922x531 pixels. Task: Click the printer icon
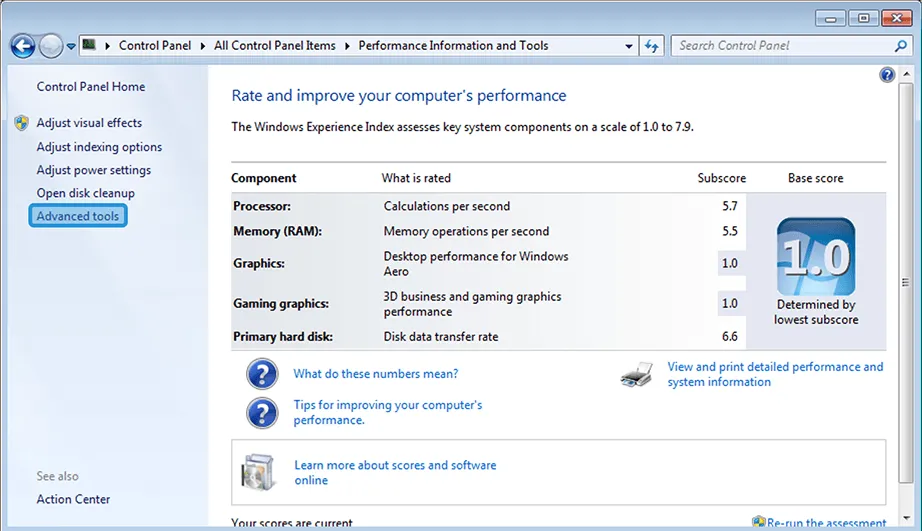pyautogui.click(x=637, y=375)
